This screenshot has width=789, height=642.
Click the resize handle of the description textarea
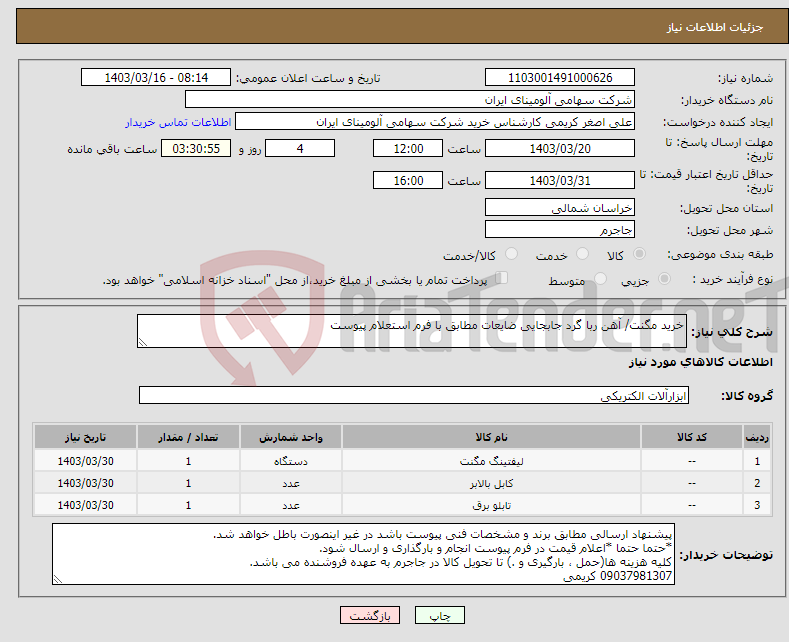[x=143, y=342]
